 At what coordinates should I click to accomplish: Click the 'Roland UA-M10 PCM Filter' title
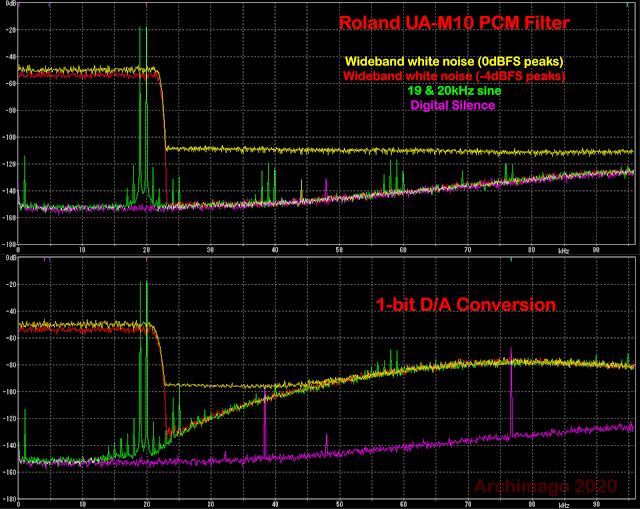click(454, 22)
